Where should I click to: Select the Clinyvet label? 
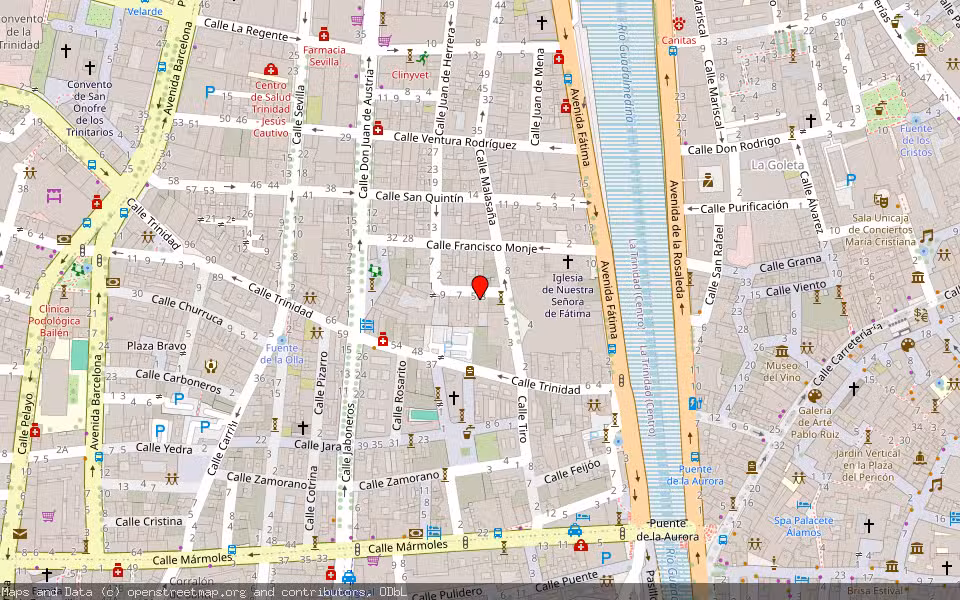(x=410, y=75)
